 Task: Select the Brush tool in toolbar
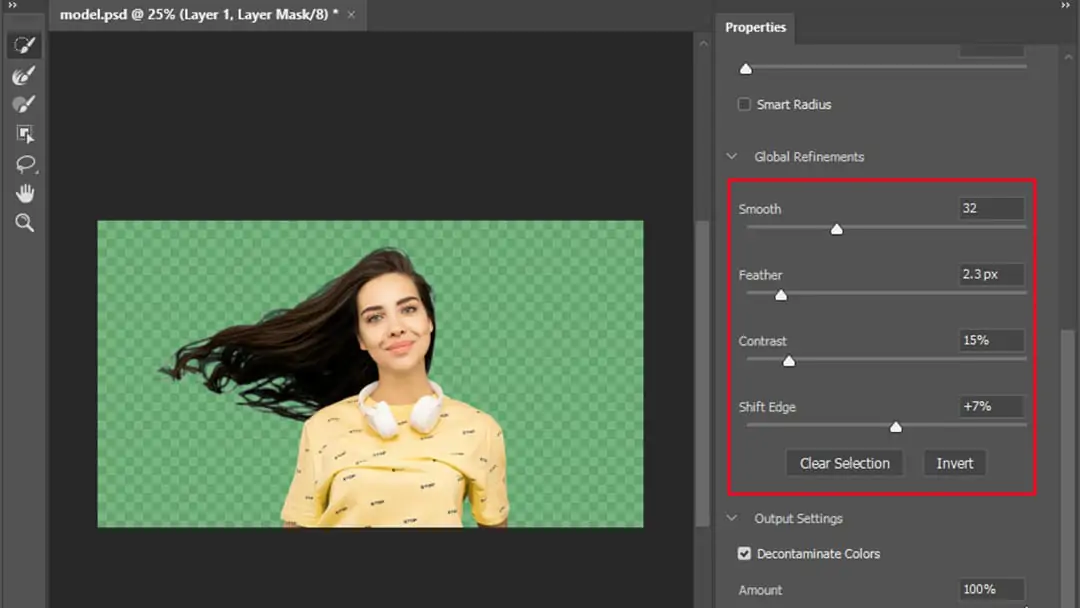click(25, 105)
